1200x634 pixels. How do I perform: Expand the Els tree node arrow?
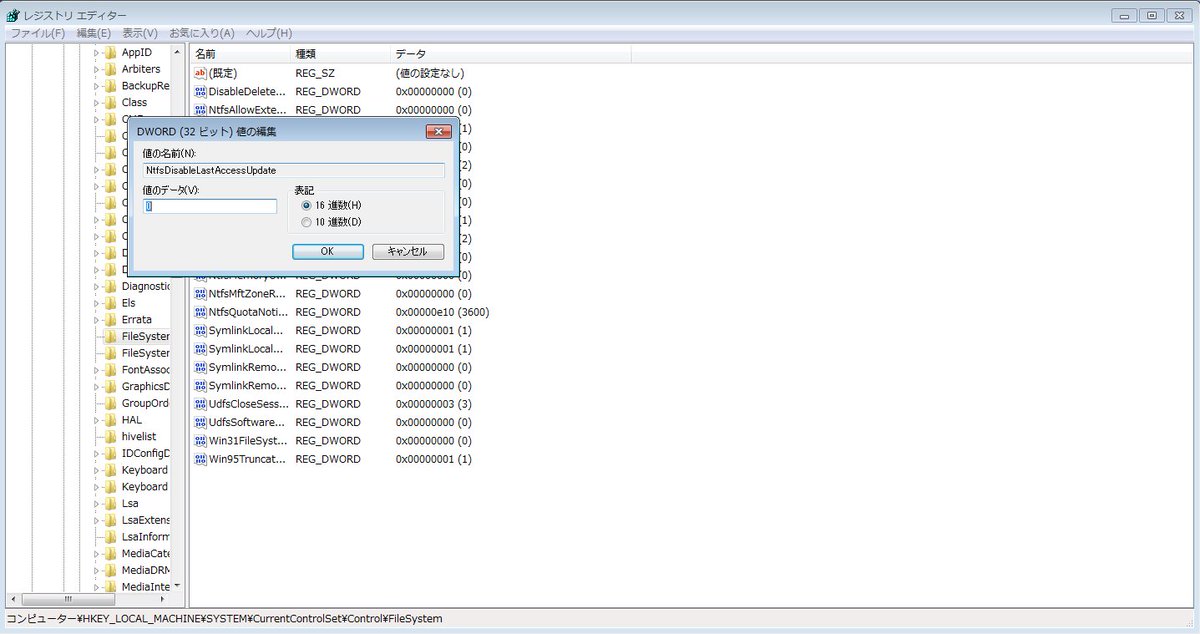pos(97,303)
